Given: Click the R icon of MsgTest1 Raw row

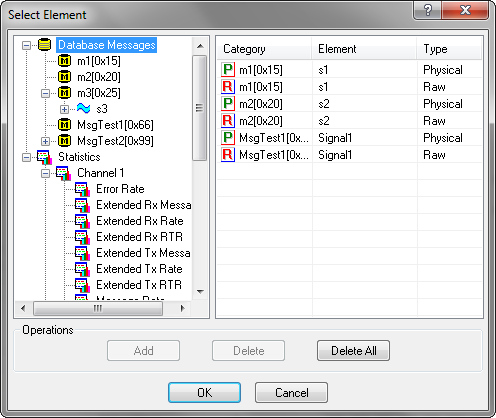Looking at the screenshot, I should click(x=228, y=155).
